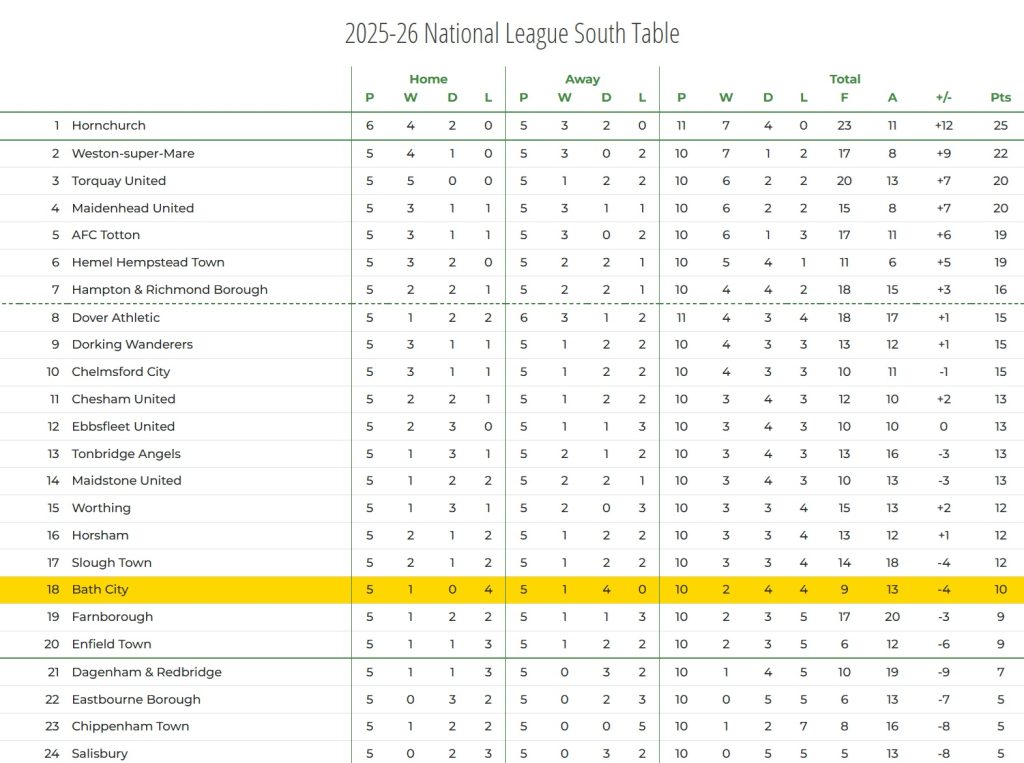Click Hornchurch's 25 points value

point(1000,126)
